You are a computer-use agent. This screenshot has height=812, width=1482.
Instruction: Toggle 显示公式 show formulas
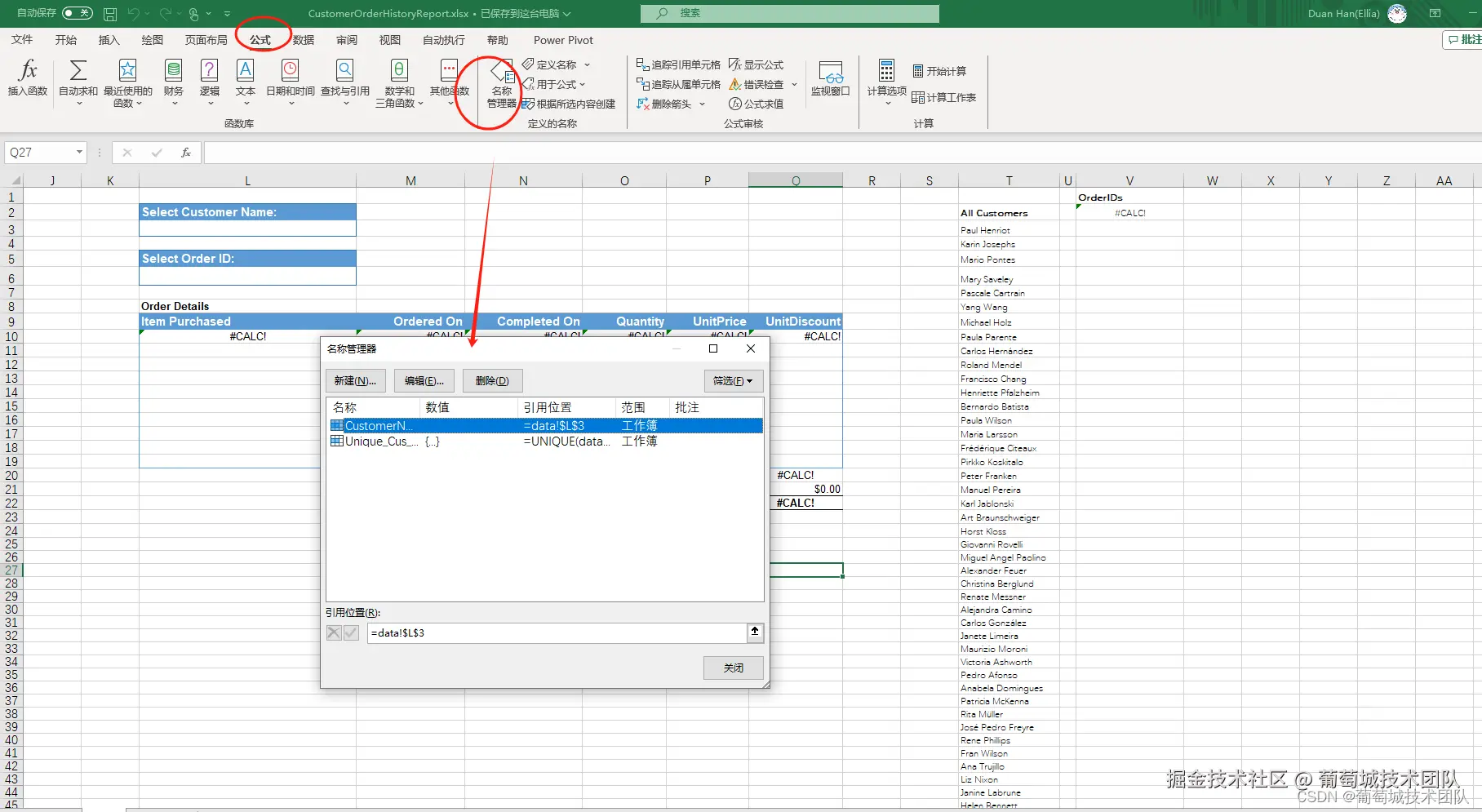click(756, 64)
